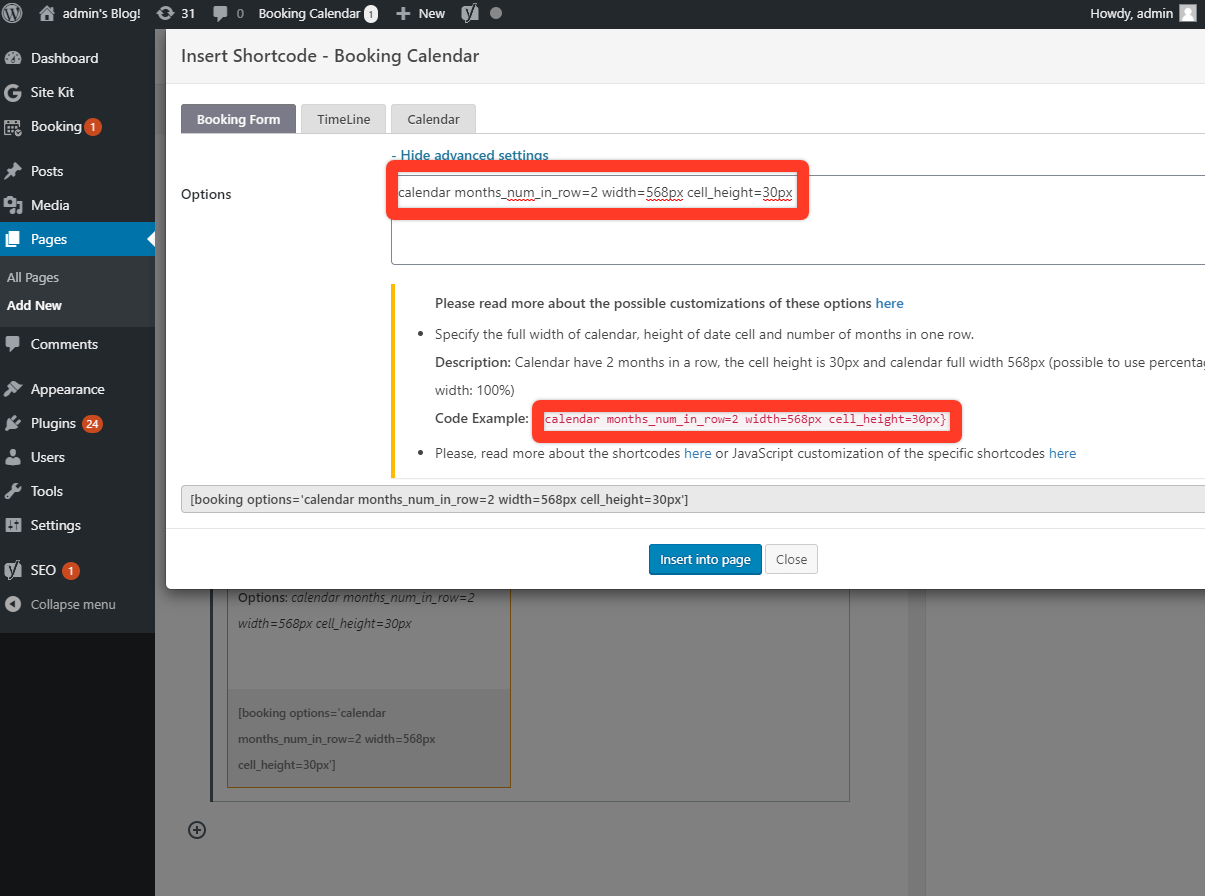1205x896 pixels.
Task: Click the Dashboard gauge icon
Action: coord(13,58)
